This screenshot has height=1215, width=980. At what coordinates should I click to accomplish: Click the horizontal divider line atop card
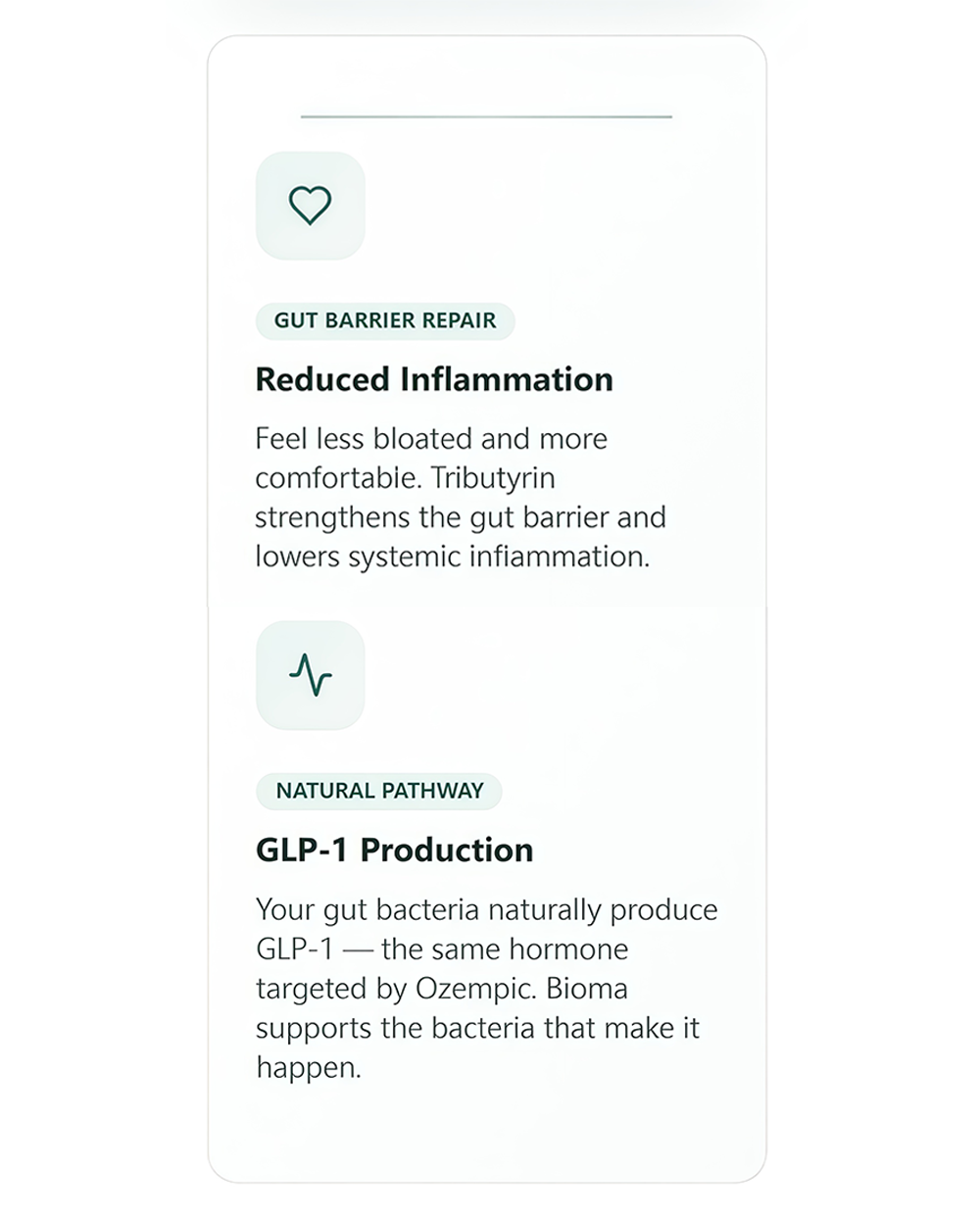486,117
